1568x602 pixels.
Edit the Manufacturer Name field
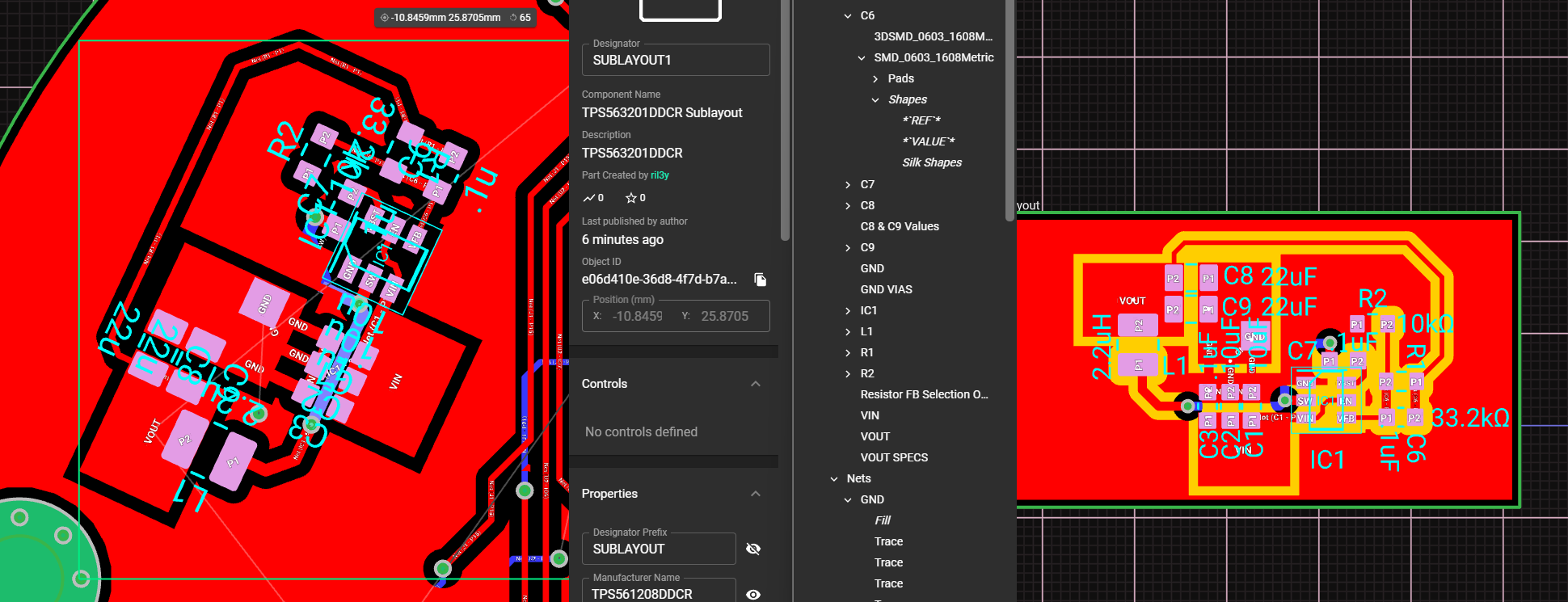click(x=659, y=591)
